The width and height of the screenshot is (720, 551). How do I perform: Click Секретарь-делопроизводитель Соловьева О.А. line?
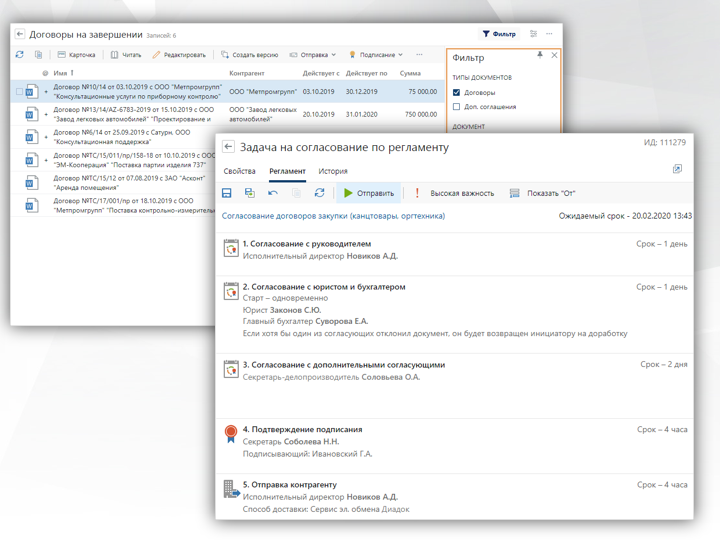pyautogui.click(x=332, y=377)
